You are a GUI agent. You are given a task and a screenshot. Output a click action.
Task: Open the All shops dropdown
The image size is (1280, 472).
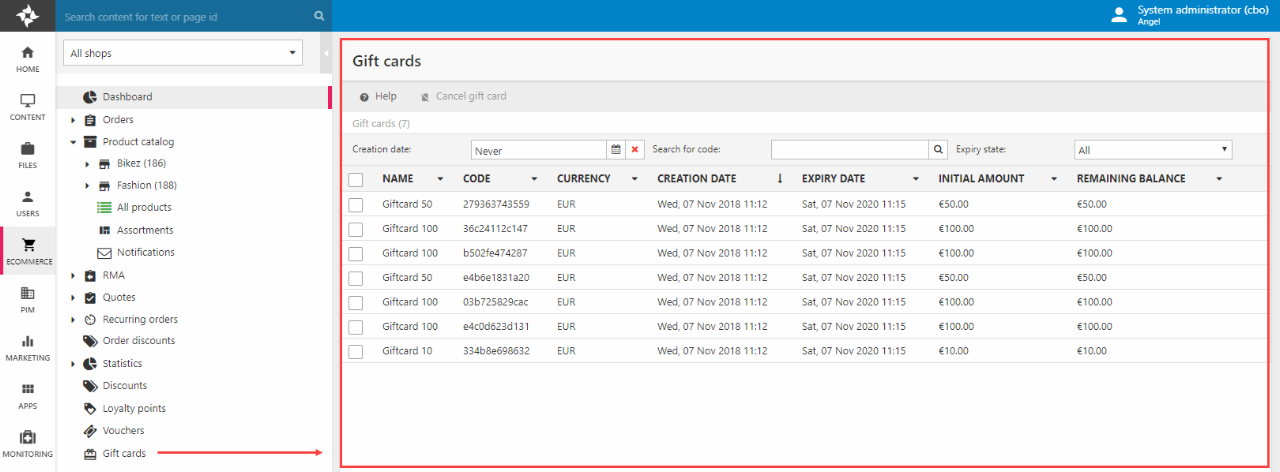[x=182, y=53]
